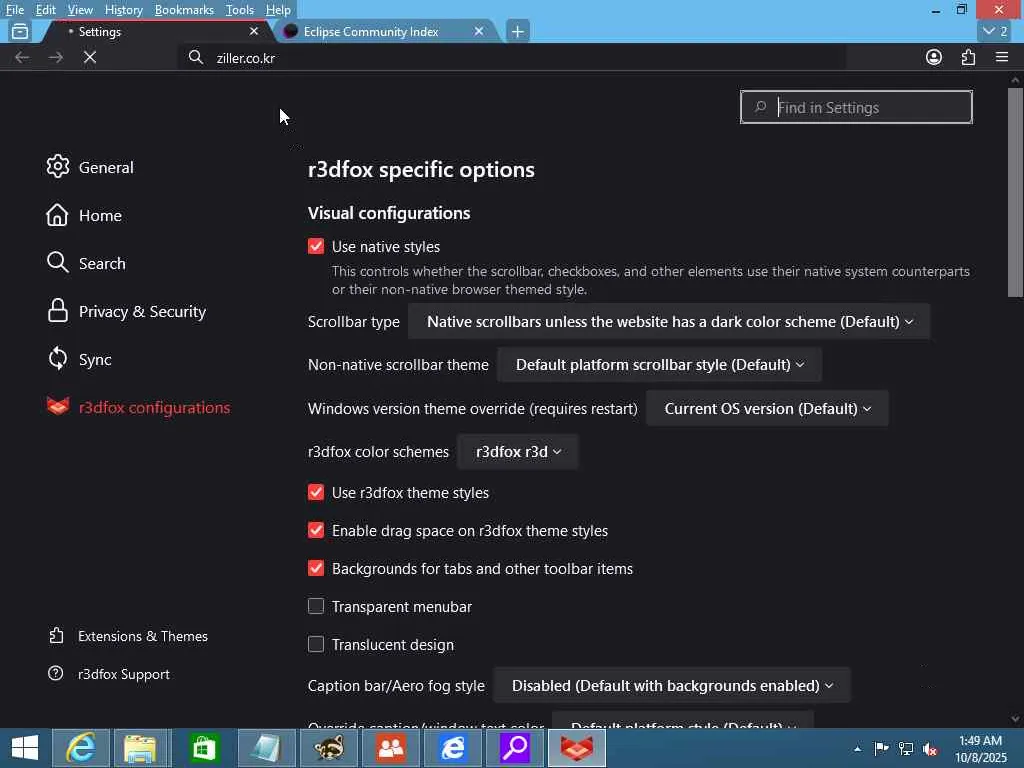Click the r3dfox taskbar icon

pyautogui.click(x=577, y=748)
